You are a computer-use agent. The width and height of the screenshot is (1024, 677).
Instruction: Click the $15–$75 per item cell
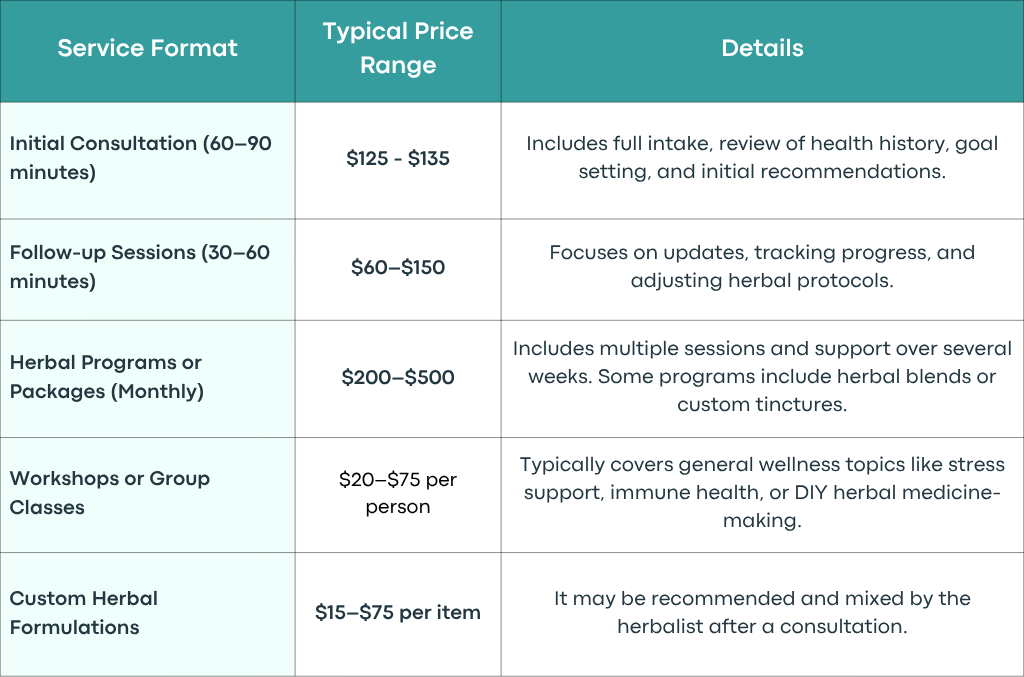(x=398, y=612)
